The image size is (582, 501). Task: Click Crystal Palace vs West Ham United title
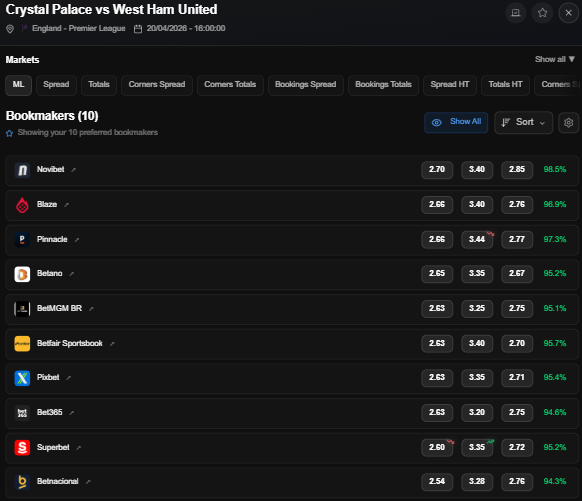coord(111,10)
